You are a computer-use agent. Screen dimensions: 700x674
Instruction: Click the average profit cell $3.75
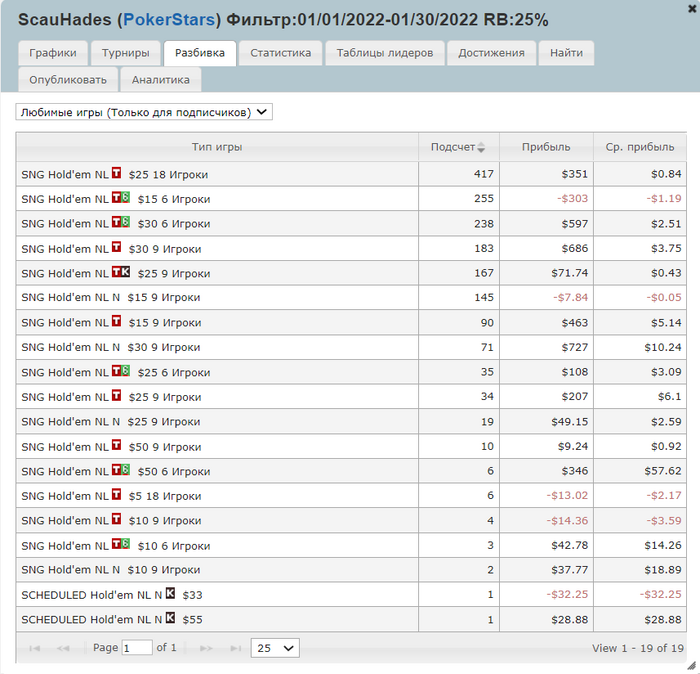pyautogui.click(x=640, y=248)
